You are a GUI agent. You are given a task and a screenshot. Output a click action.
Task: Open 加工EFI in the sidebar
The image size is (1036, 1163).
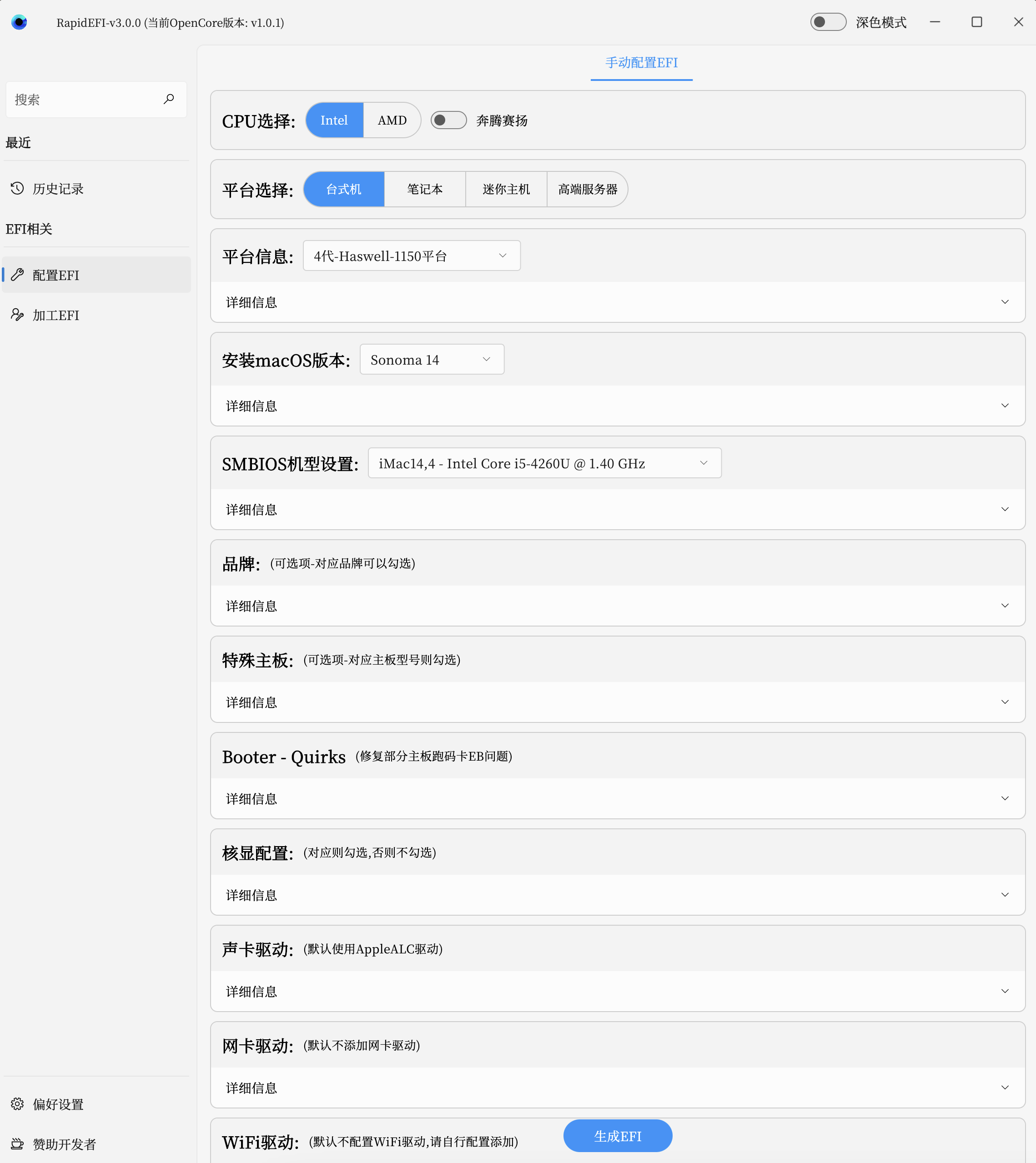(x=96, y=315)
